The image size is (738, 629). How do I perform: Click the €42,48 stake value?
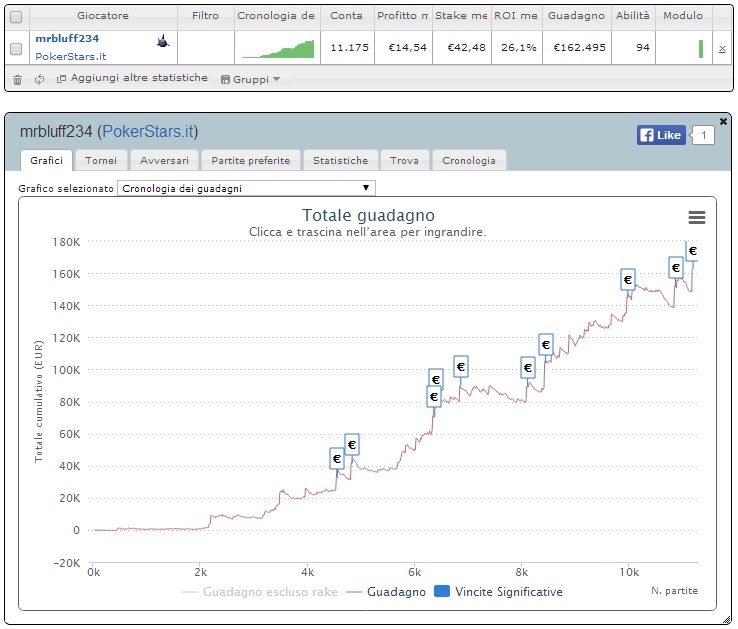[x=466, y=48]
